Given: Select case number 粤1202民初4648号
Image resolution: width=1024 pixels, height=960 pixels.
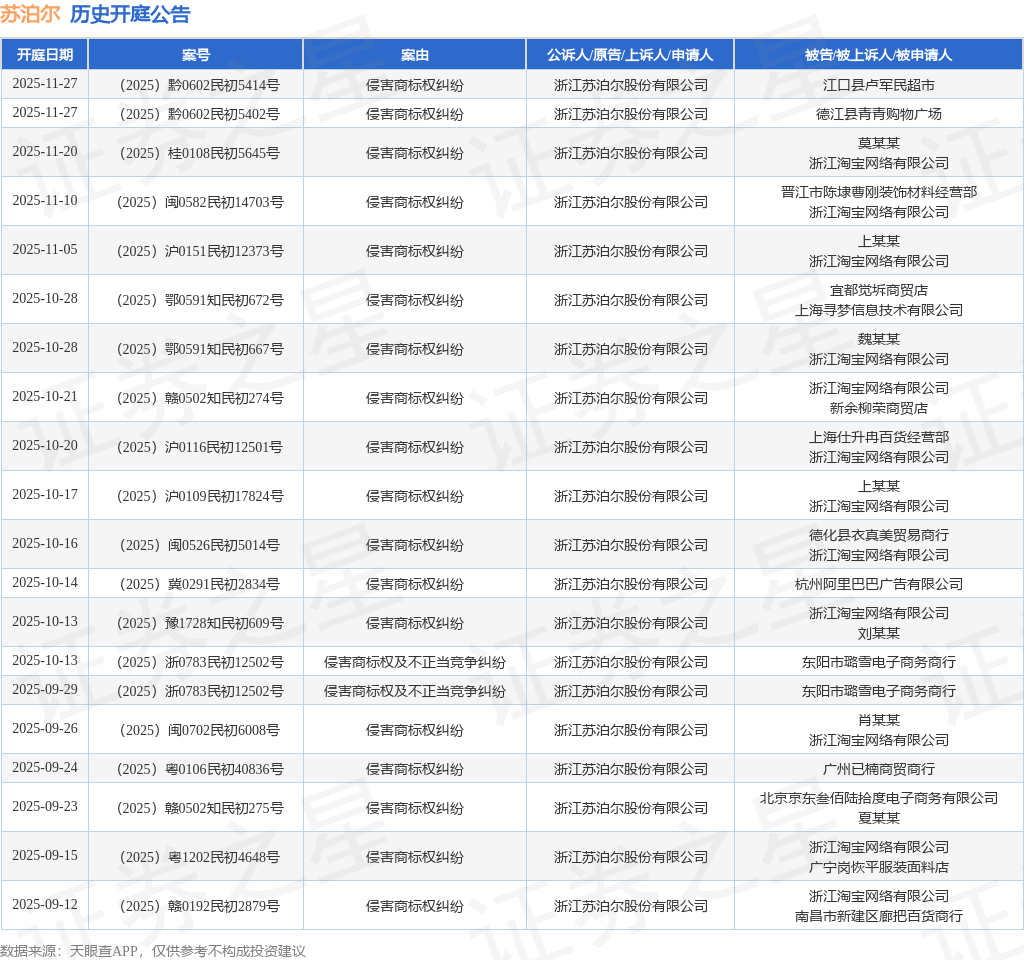Looking at the screenshot, I should click(200, 857).
